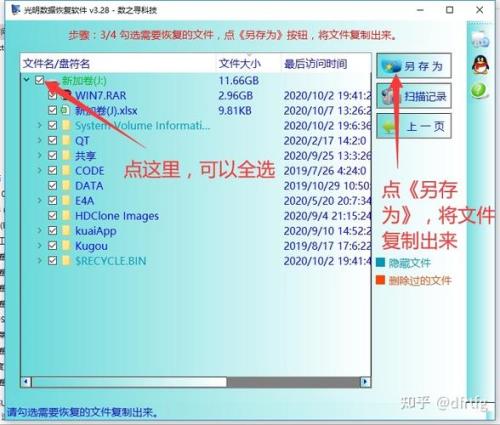
Task: Select the Kugou folder name
Action: pos(91,246)
